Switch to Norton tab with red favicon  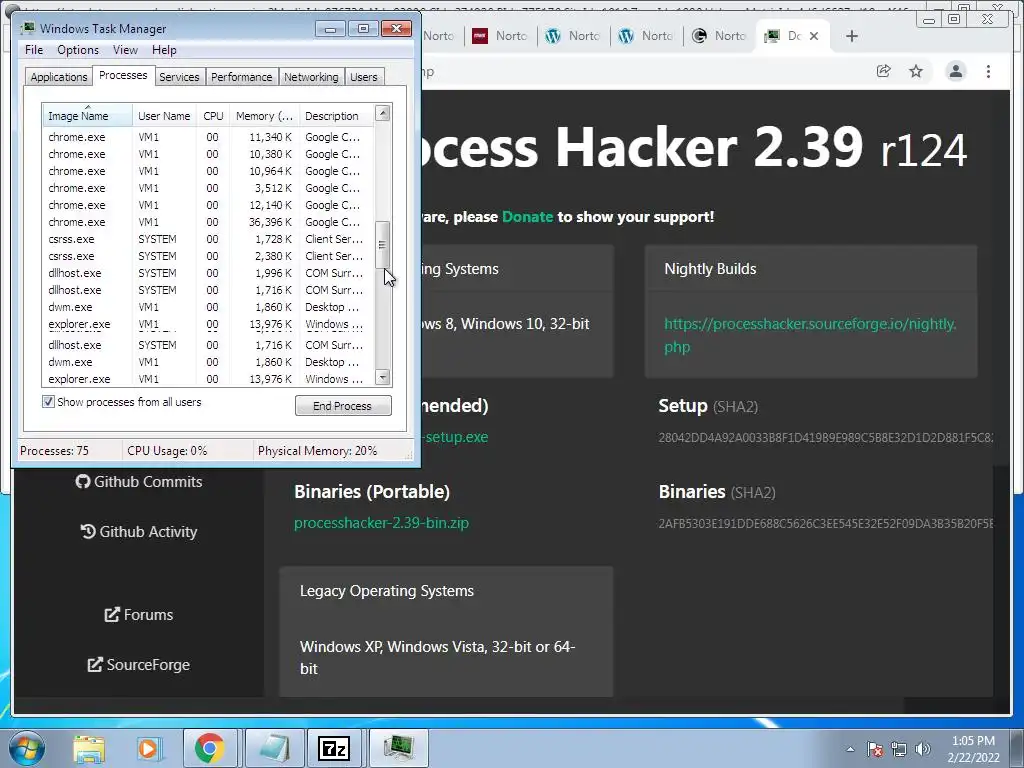pos(500,36)
